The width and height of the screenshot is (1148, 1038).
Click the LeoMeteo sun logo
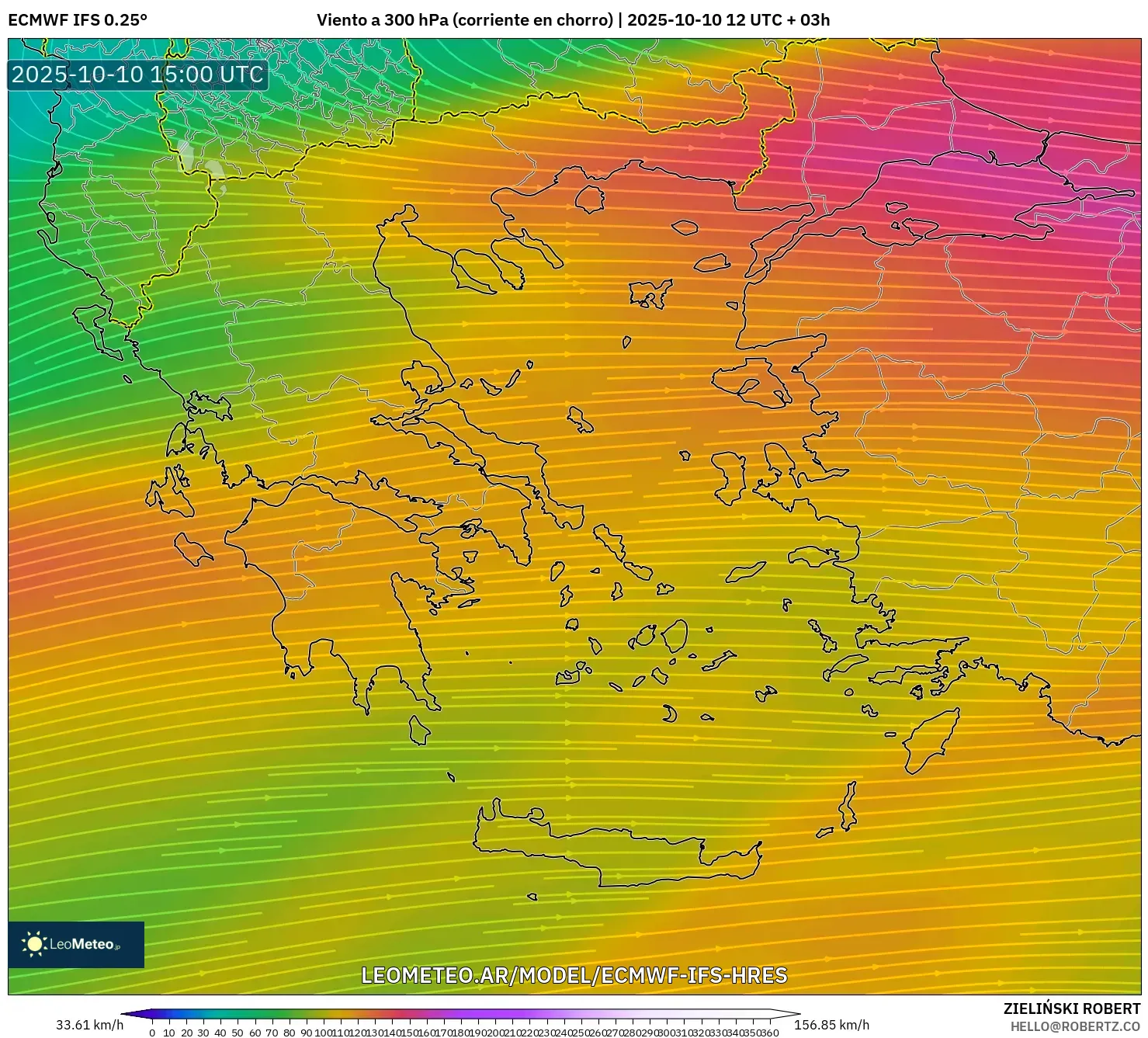34,944
